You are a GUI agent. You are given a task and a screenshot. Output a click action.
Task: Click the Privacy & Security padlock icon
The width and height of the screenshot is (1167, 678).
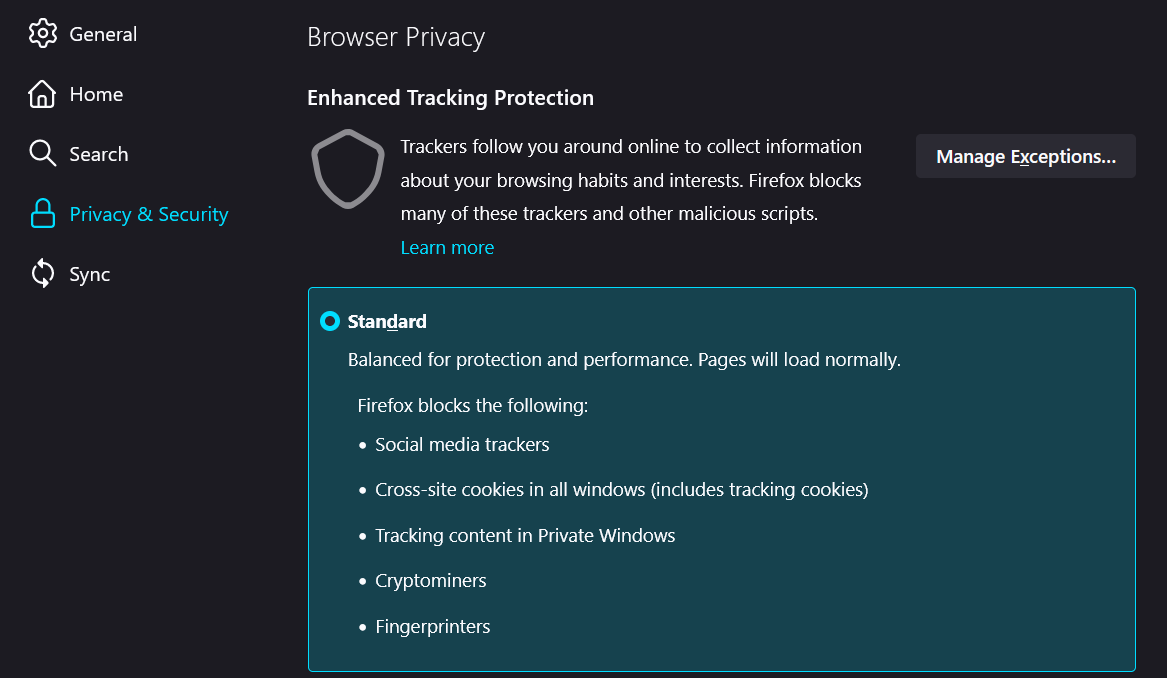[x=43, y=213]
